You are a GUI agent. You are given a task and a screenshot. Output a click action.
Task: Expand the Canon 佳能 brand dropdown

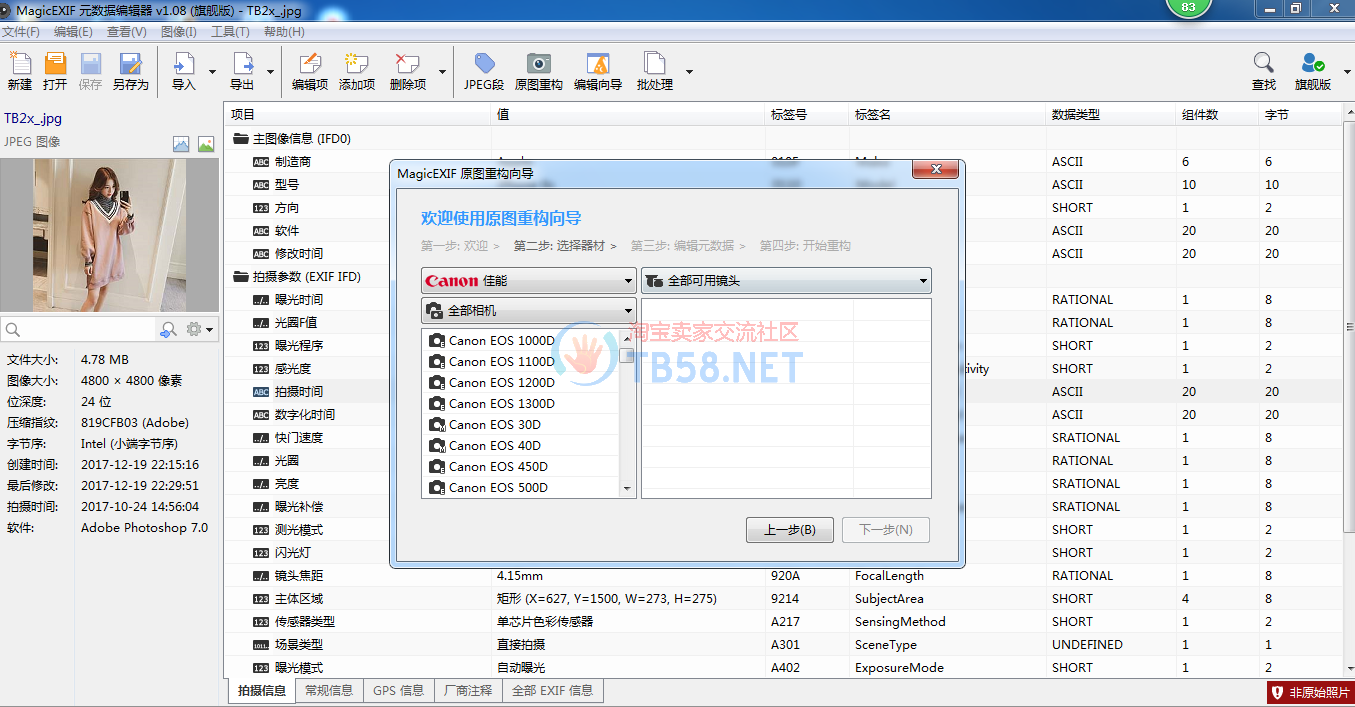click(528, 281)
